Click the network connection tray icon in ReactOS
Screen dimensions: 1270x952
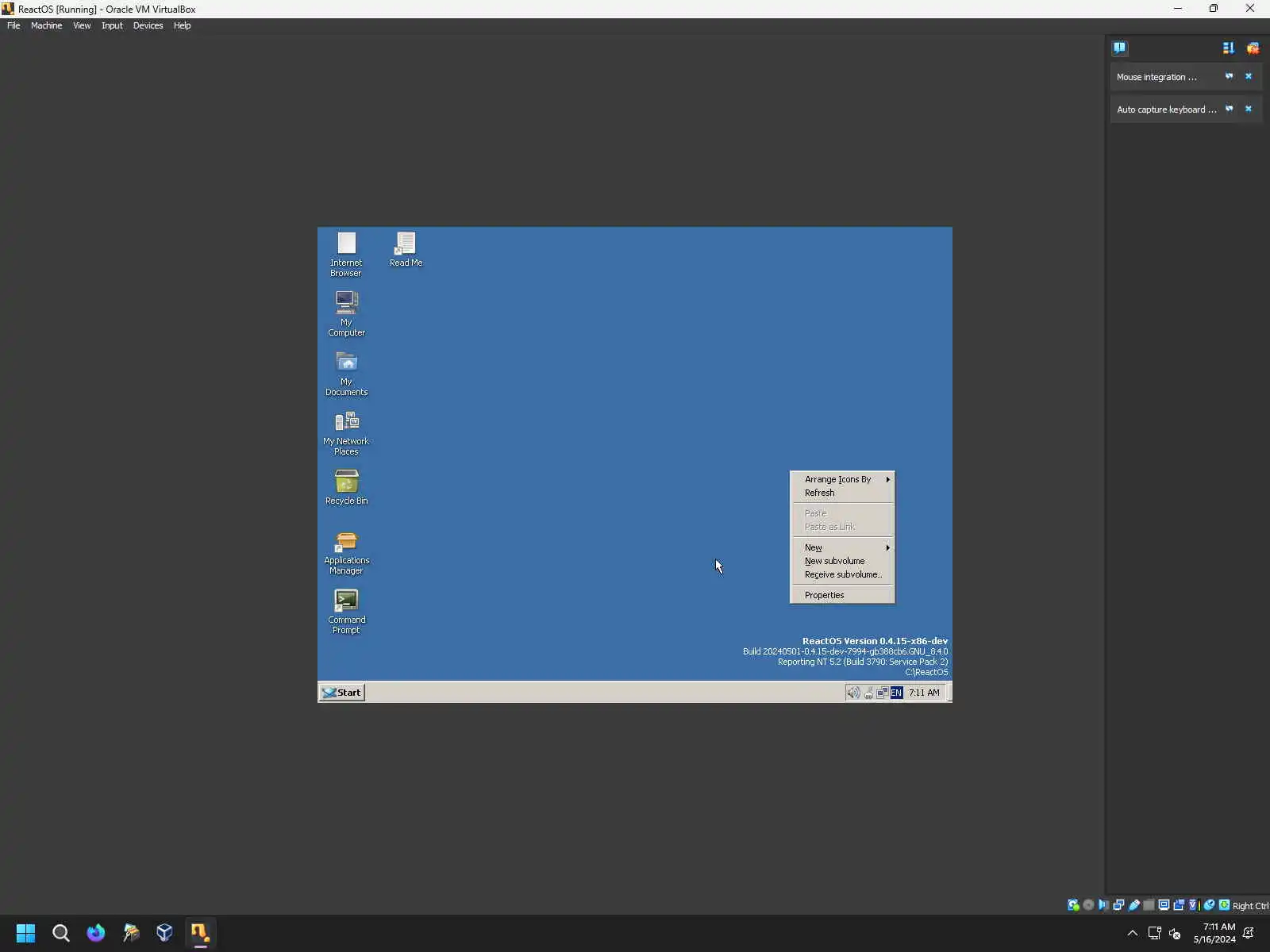[x=882, y=693]
